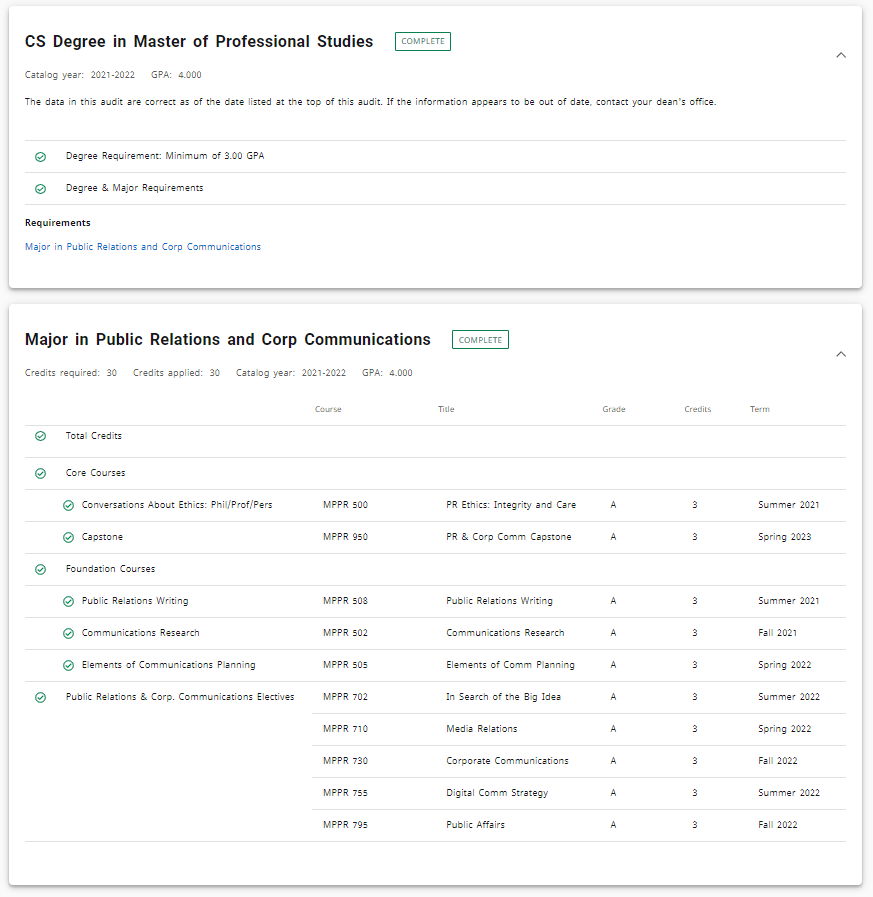This screenshot has width=873, height=897.
Task: Click term 'Spring 2023' in Capstone row
Action: 784,537
